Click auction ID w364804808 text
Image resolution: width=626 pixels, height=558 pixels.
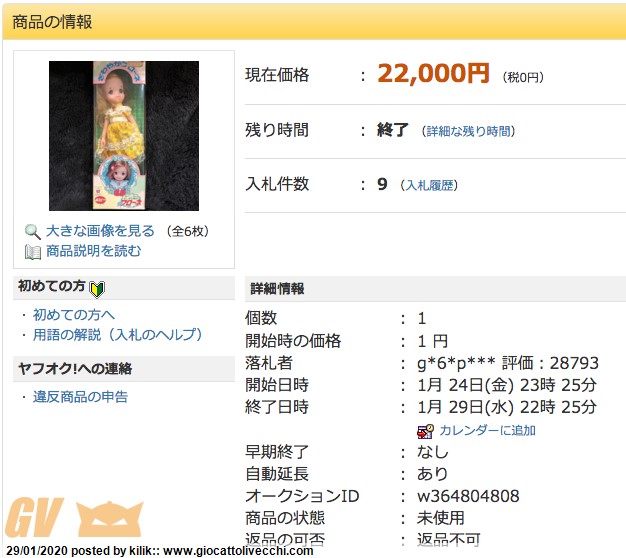click(468, 496)
